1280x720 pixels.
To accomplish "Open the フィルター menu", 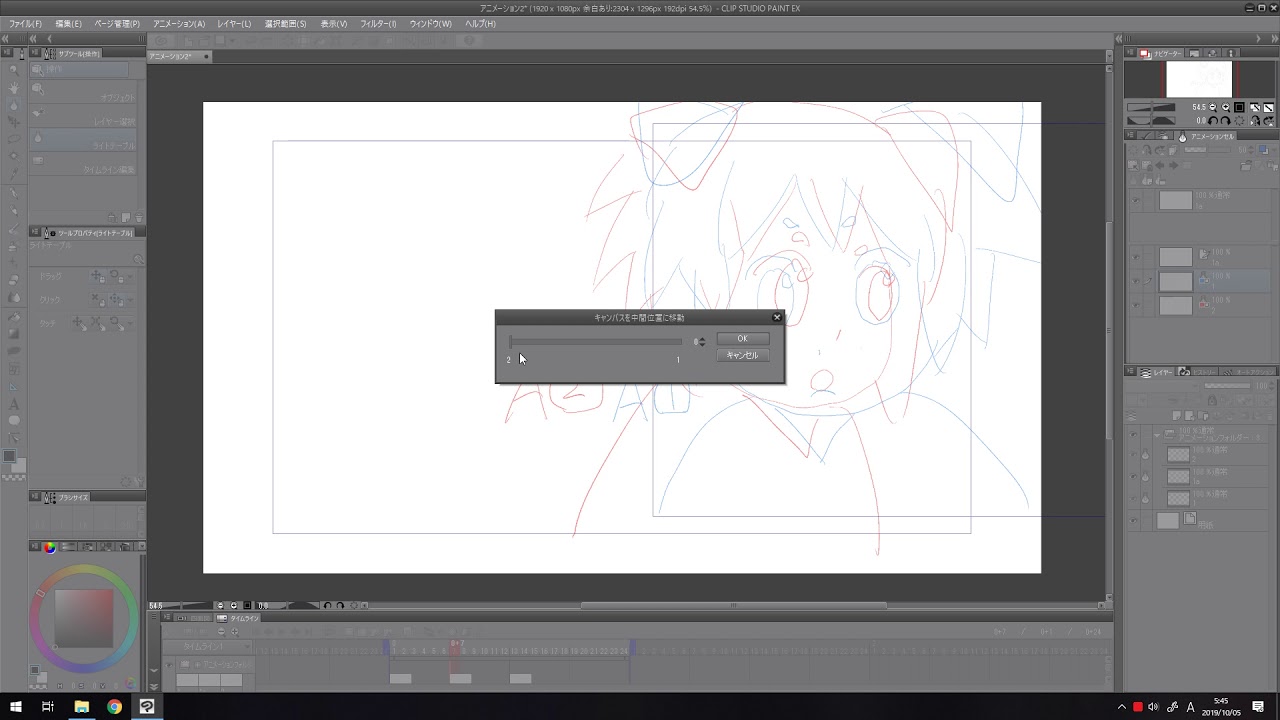I will (378, 23).
